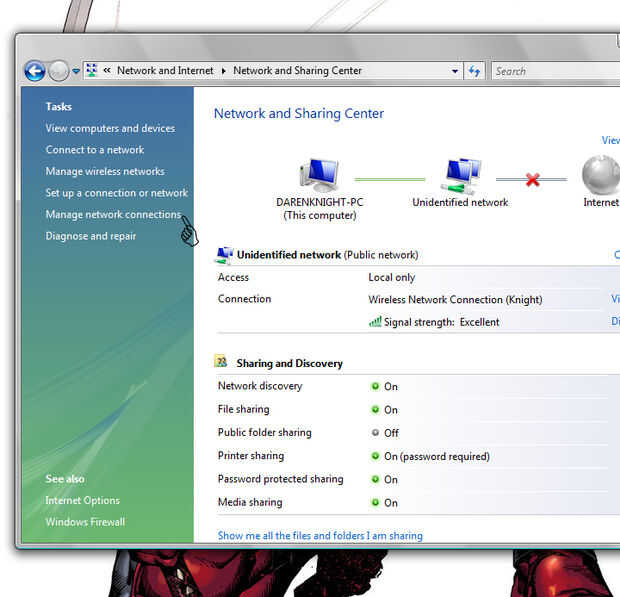Open the address bar history dropdown
The width and height of the screenshot is (620, 597).
coord(455,71)
